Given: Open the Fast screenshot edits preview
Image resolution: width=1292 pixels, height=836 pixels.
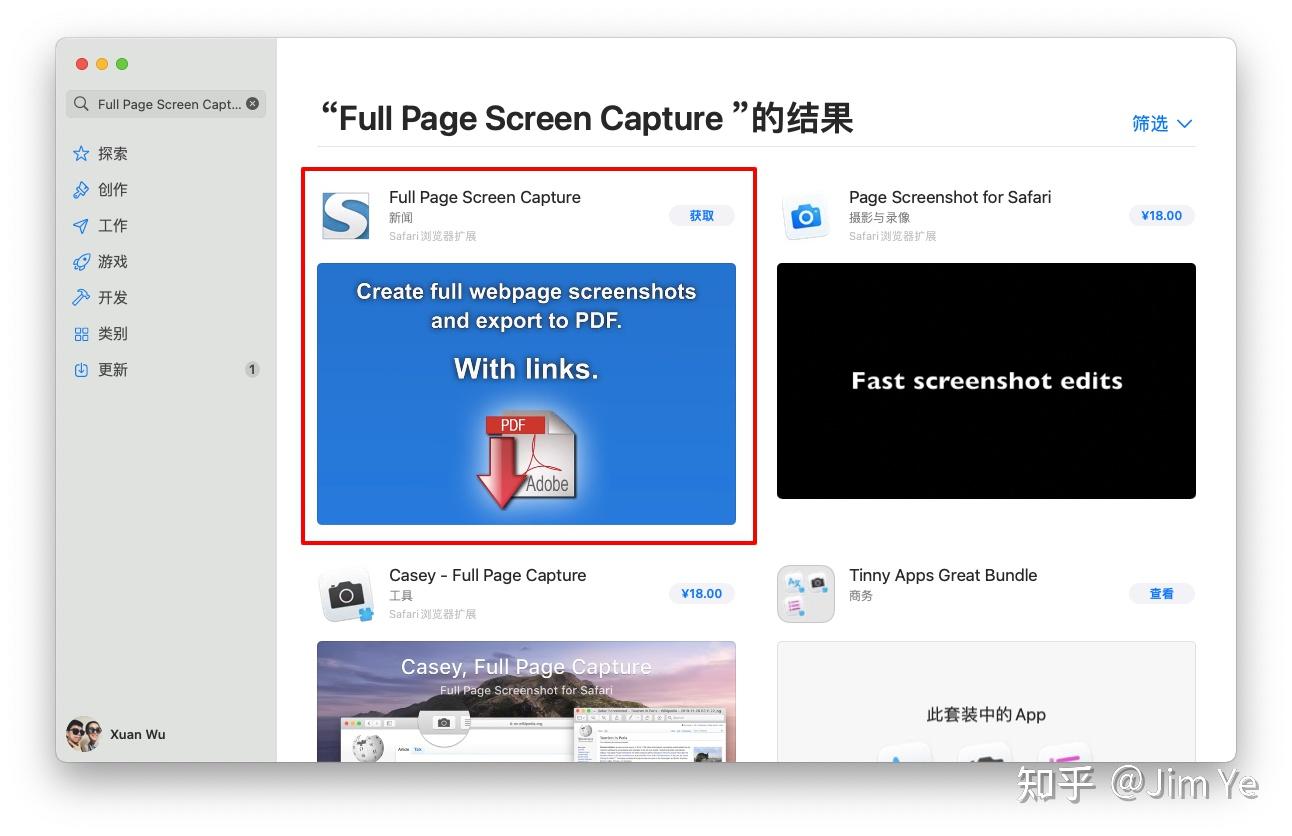Looking at the screenshot, I should pyautogui.click(x=986, y=381).
